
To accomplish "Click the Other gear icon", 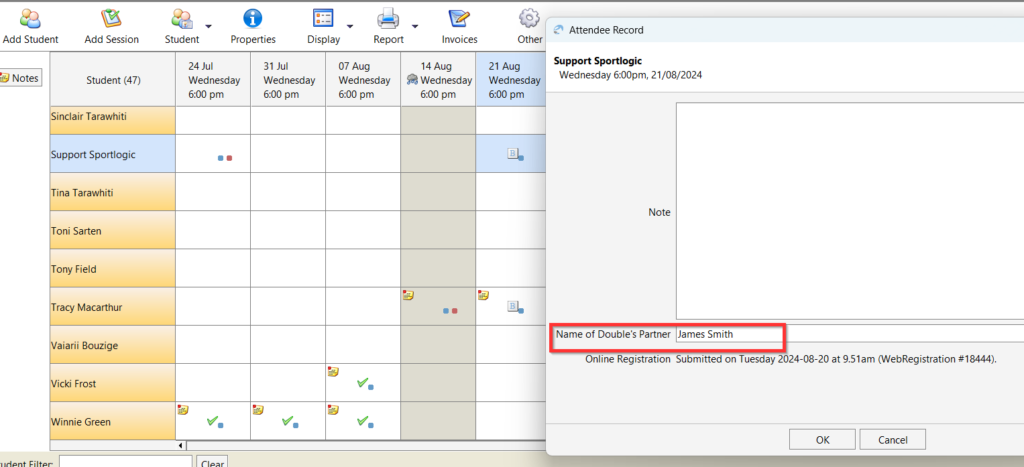I will 529,18.
